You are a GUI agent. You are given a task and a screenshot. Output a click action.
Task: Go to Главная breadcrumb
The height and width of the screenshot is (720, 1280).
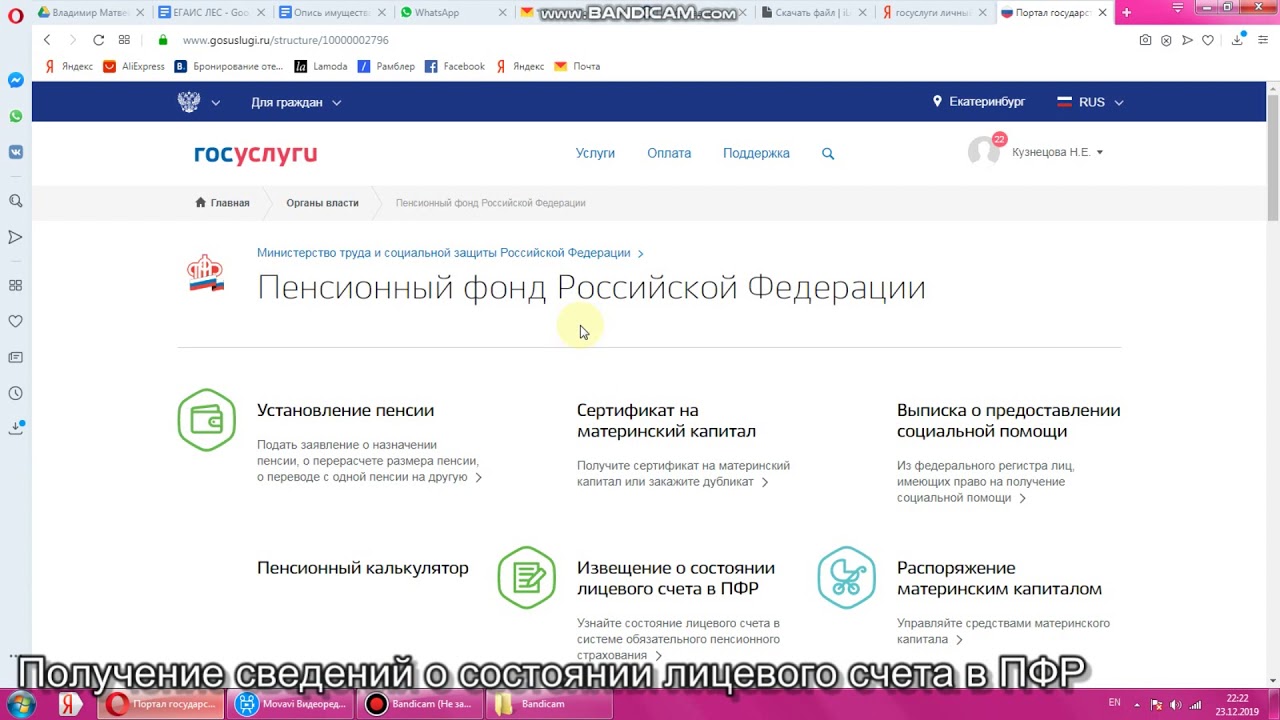[x=222, y=203]
